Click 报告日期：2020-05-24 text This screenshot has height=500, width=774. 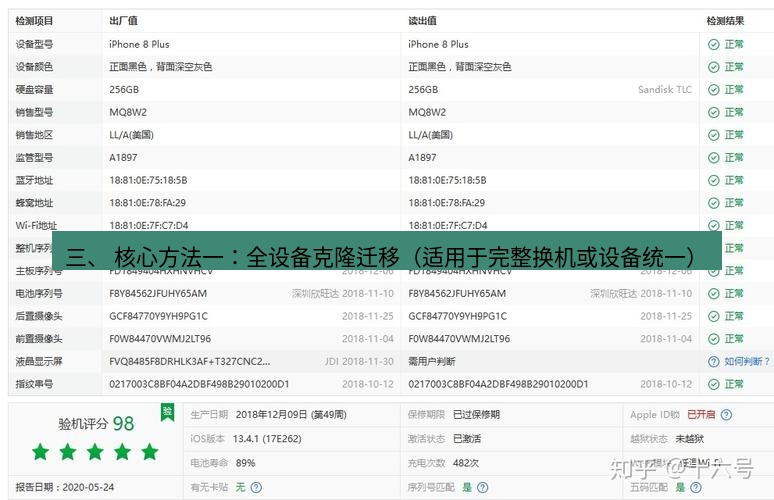pos(65,488)
